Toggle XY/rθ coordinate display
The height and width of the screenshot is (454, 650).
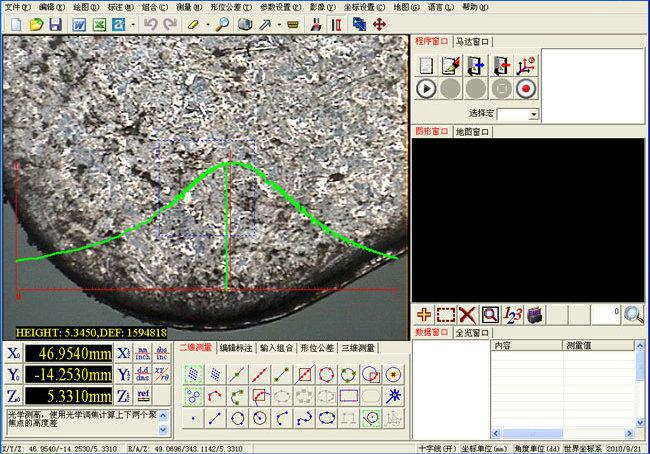coord(161,374)
